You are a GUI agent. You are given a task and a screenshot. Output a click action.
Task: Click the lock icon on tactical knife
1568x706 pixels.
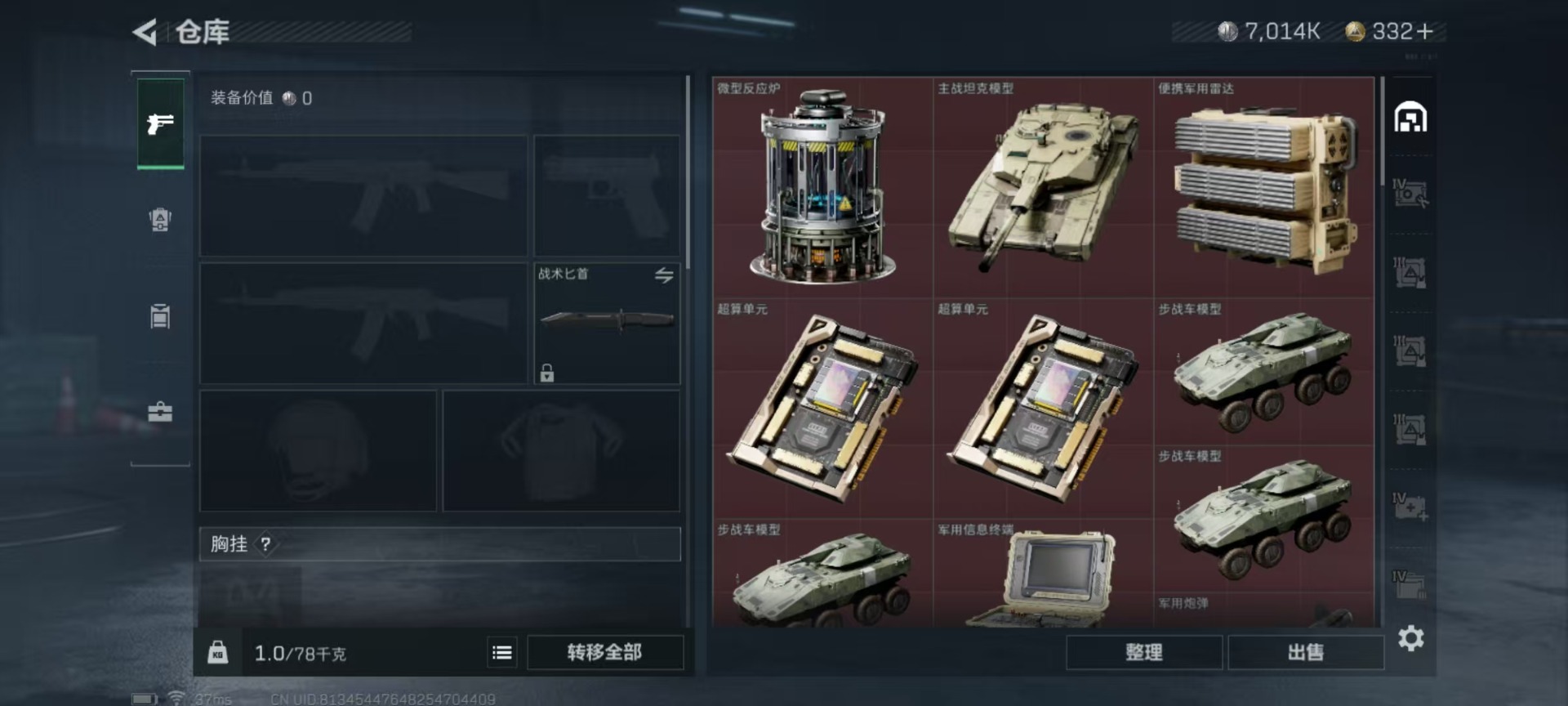click(x=547, y=373)
